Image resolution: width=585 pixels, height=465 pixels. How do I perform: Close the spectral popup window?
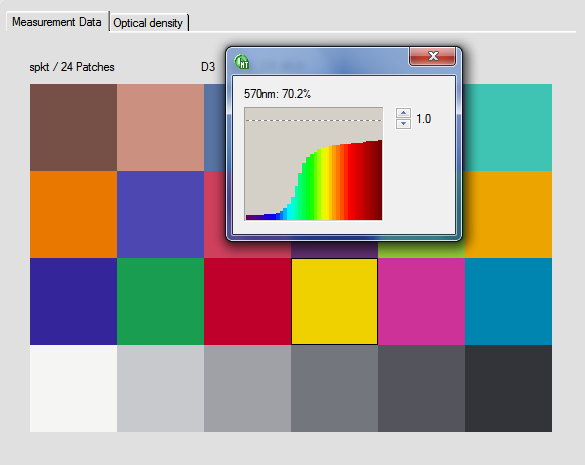433,56
